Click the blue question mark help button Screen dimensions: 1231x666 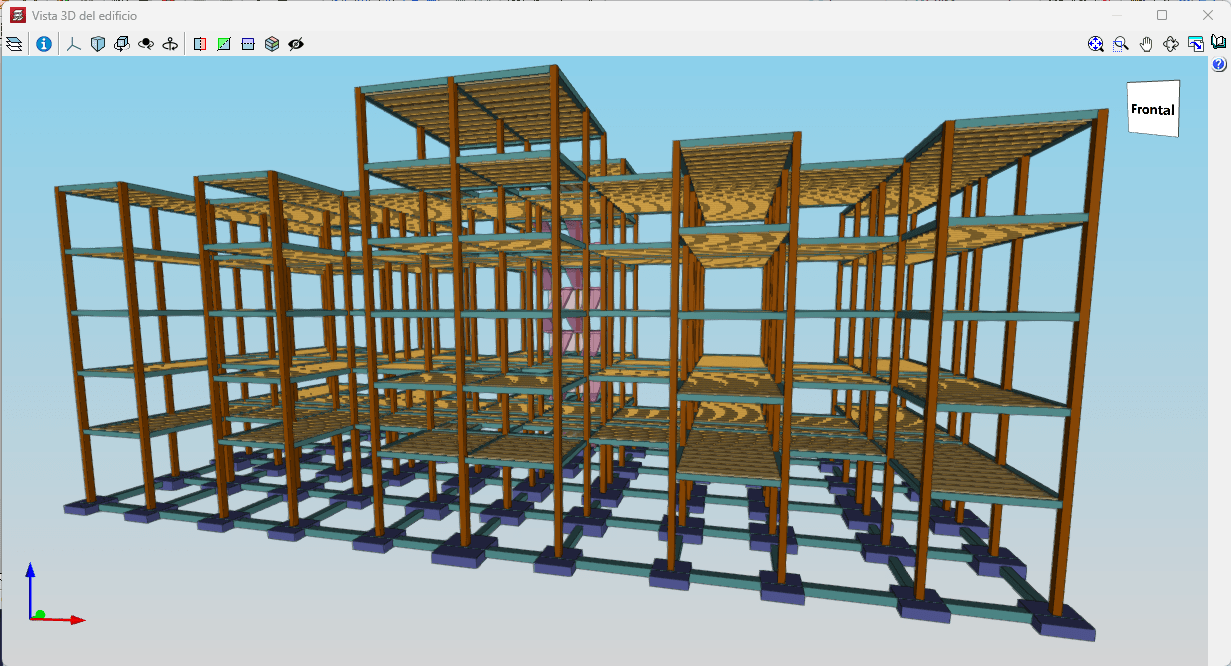click(x=1219, y=65)
